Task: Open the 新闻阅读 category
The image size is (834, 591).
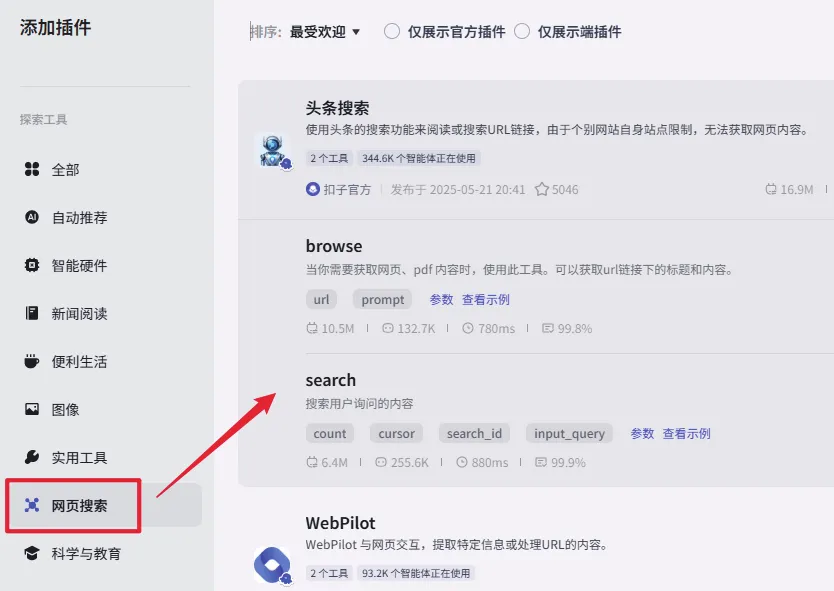Action: [79, 313]
